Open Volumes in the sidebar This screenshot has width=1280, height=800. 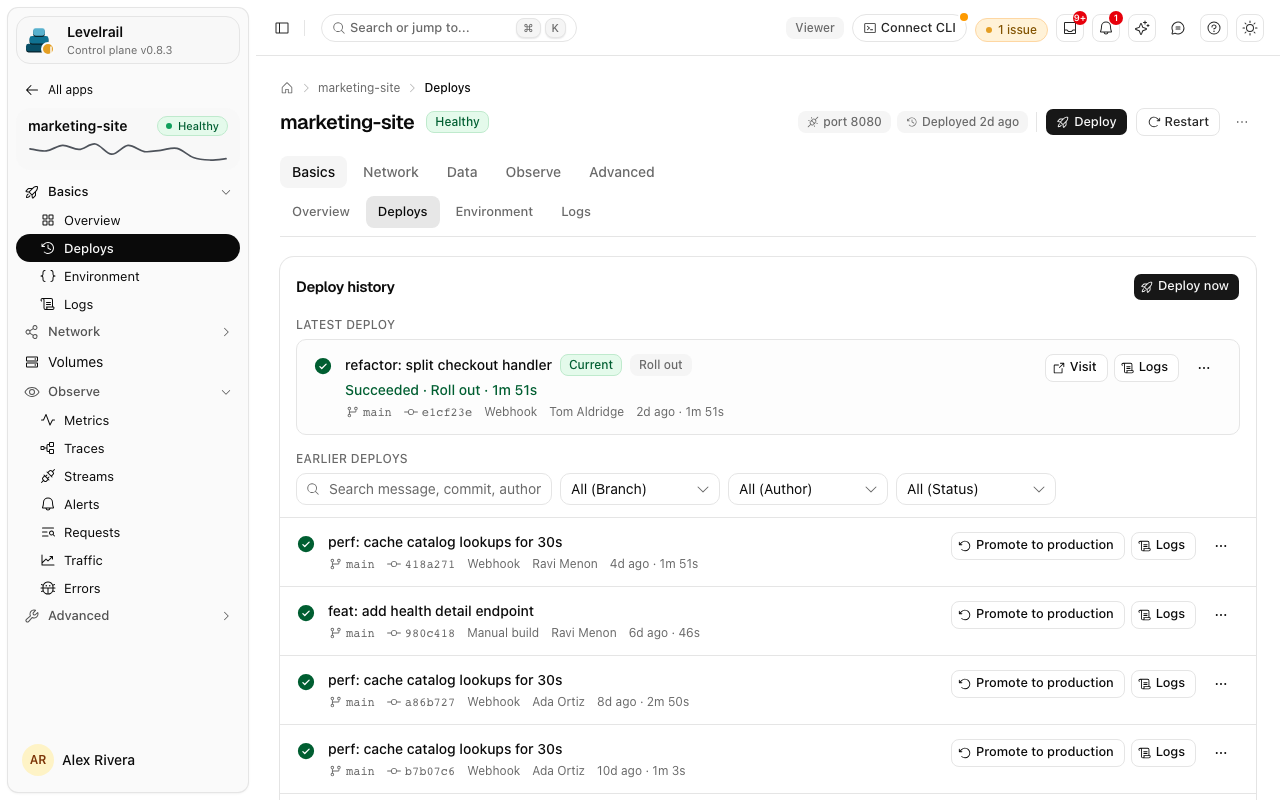click(128, 362)
